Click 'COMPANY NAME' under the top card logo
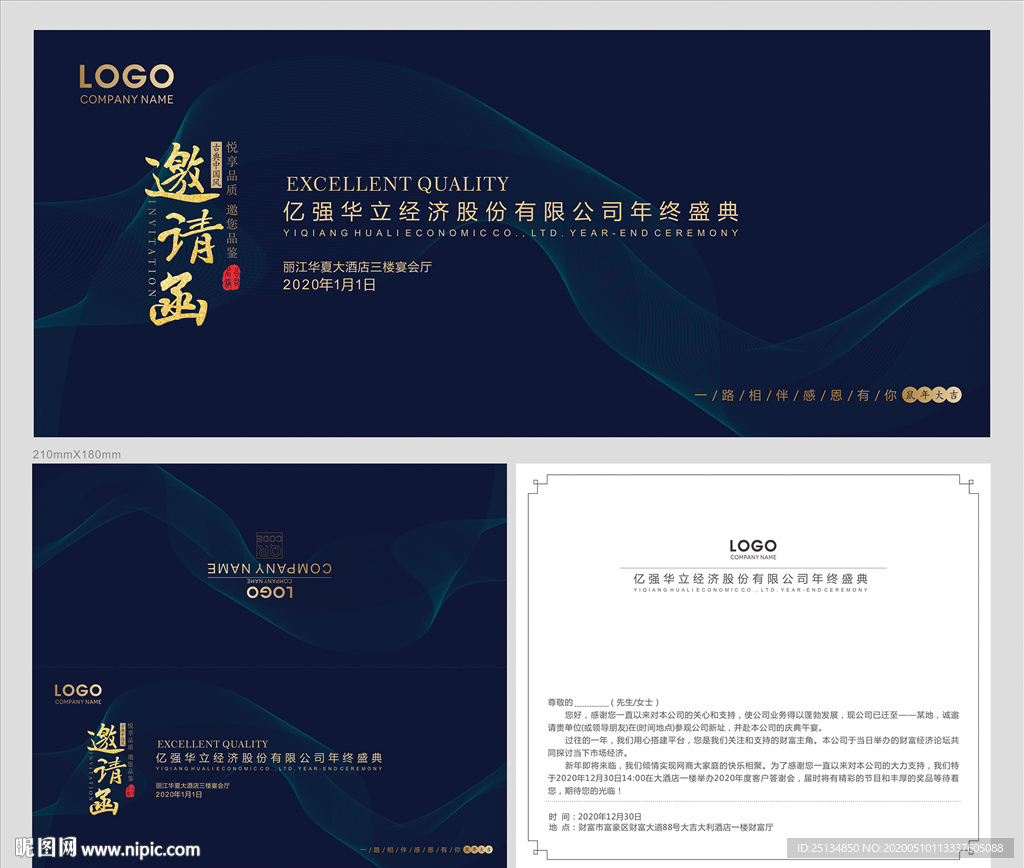 (x=127, y=99)
